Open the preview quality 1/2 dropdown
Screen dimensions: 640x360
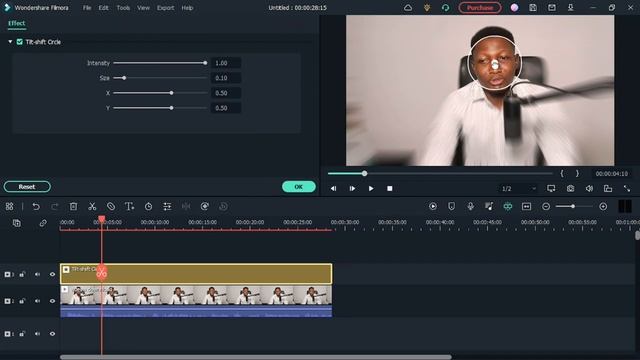coord(518,188)
